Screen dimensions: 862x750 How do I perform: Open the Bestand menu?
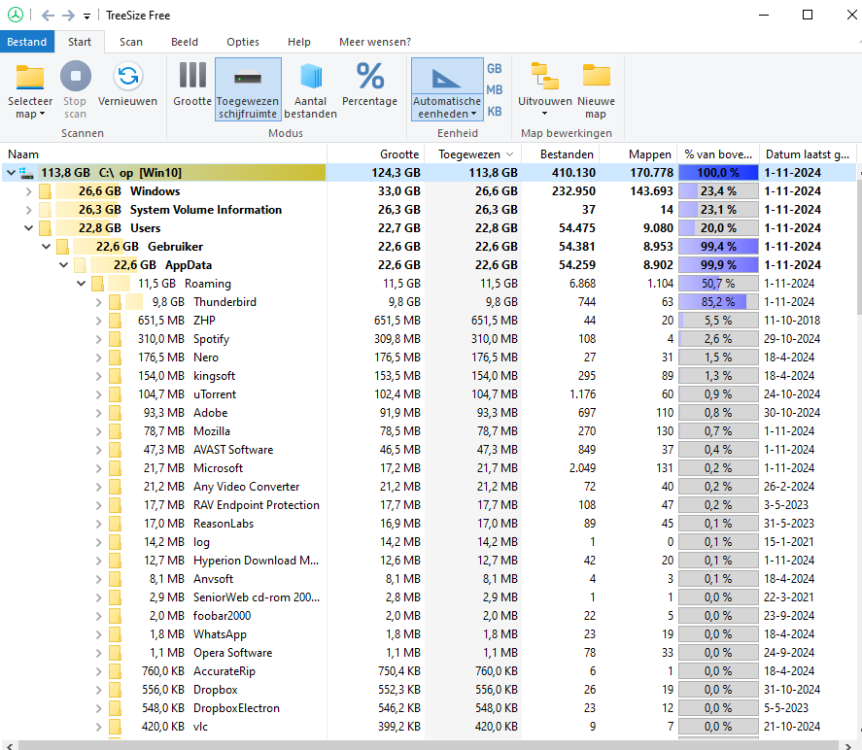pos(27,42)
